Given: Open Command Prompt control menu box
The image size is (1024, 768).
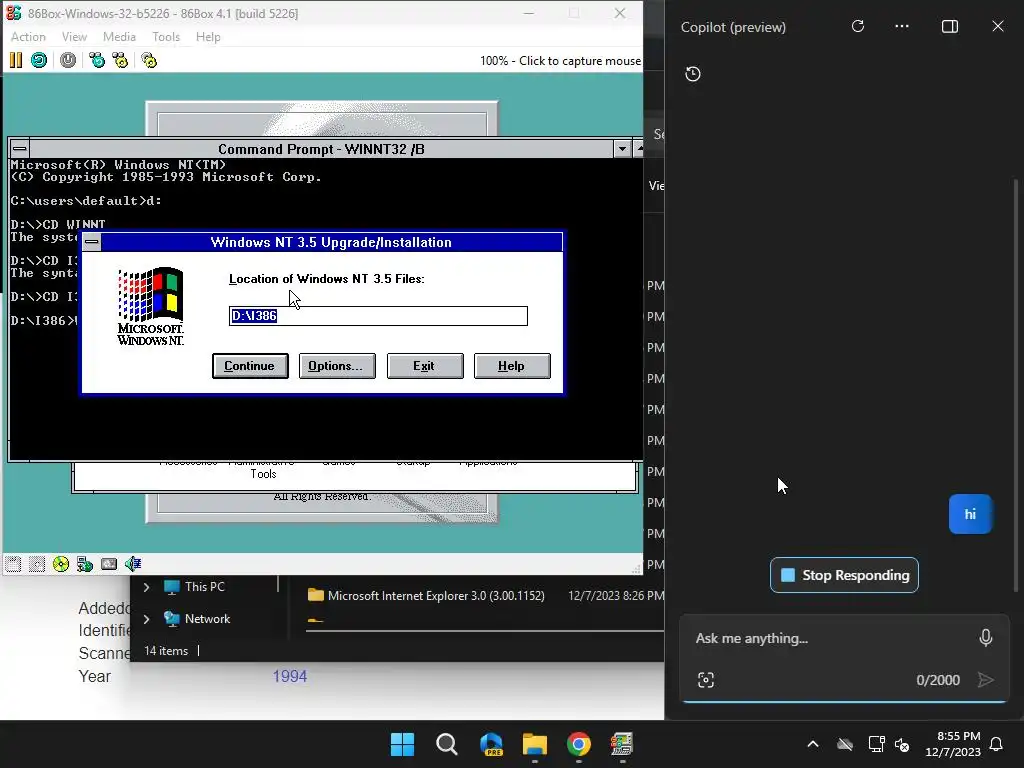Looking at the screenshot, I should 20,149.
